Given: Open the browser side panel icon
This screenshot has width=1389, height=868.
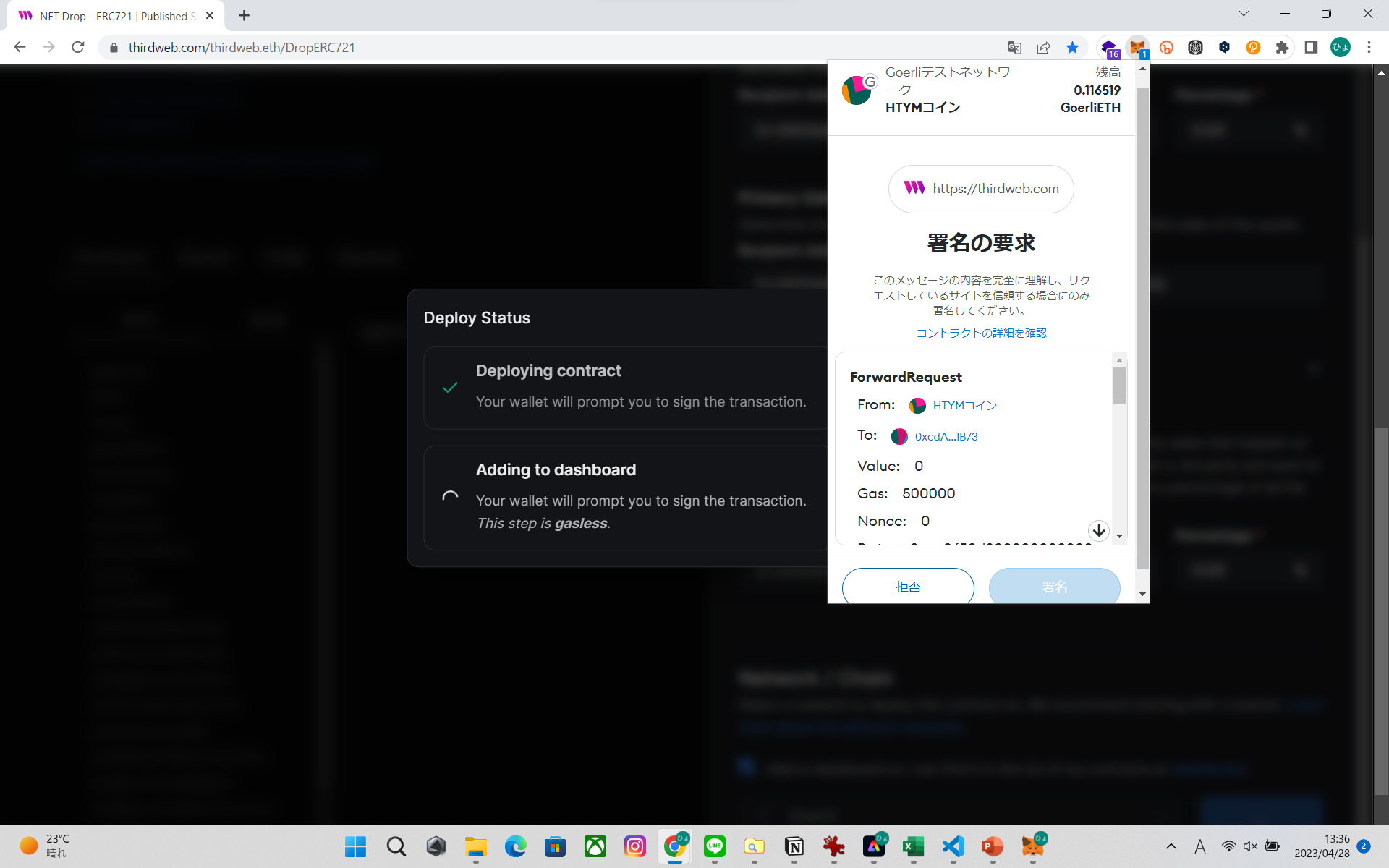Looking at the screenshot, I should pos(1311,48).
